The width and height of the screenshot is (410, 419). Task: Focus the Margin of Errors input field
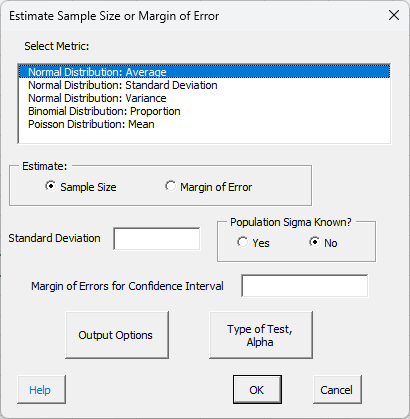coord(305,286)
